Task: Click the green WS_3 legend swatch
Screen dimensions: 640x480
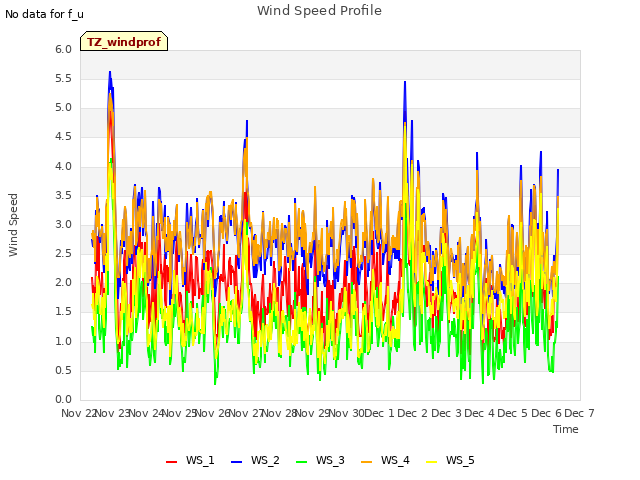Action: 301,462
